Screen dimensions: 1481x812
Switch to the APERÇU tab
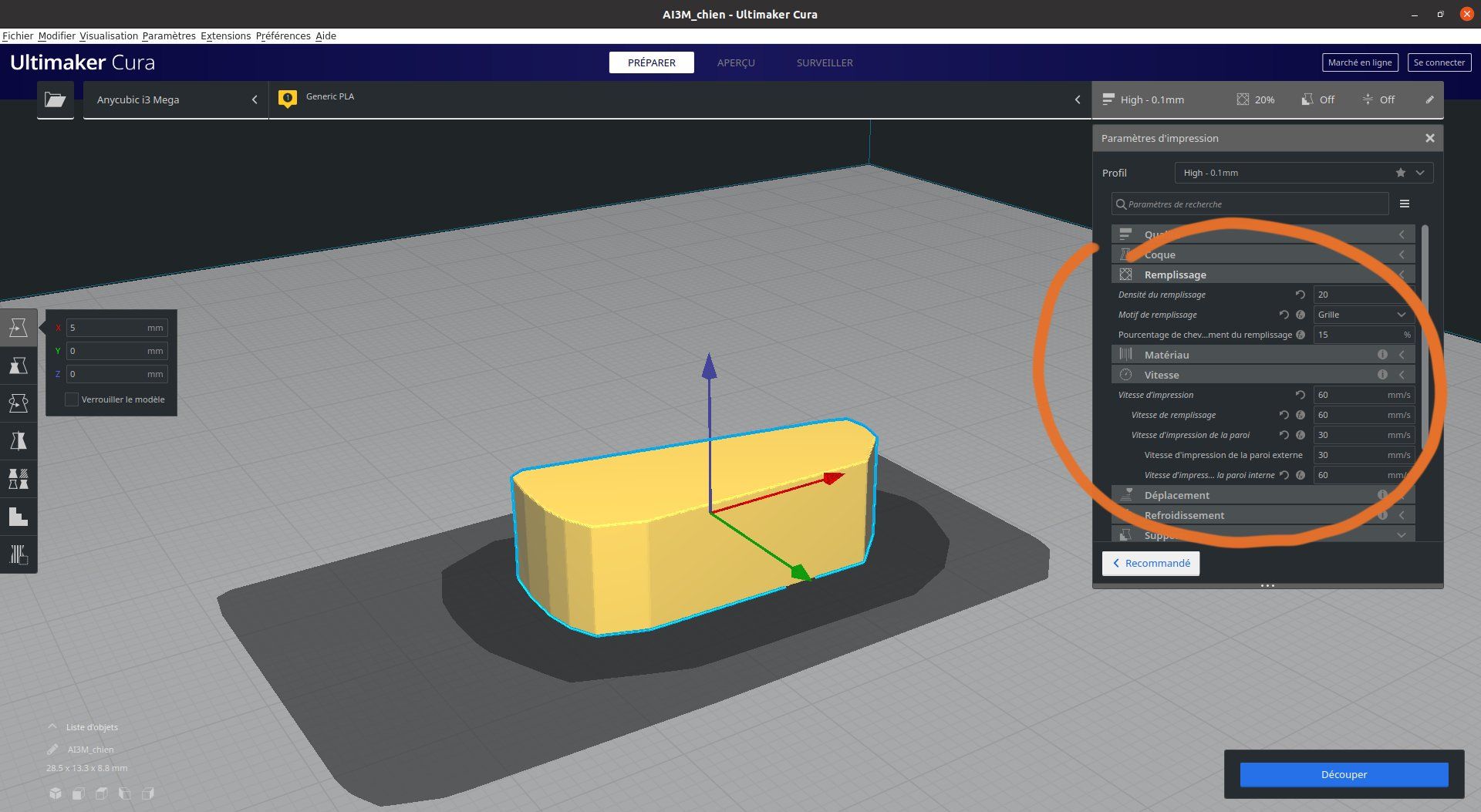click(x=736, y=62)
